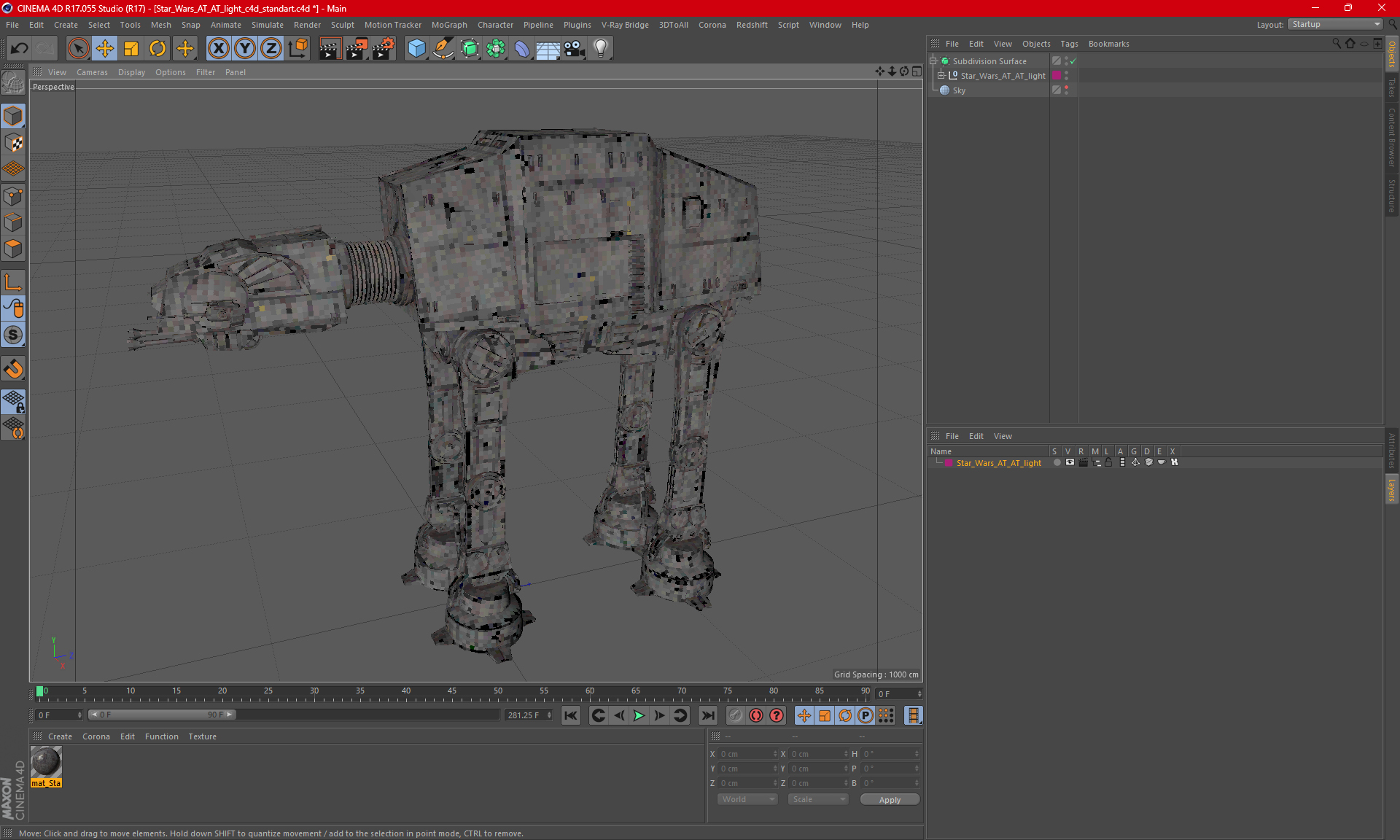Switch to Texture mode icon

[x=13, y=142]
